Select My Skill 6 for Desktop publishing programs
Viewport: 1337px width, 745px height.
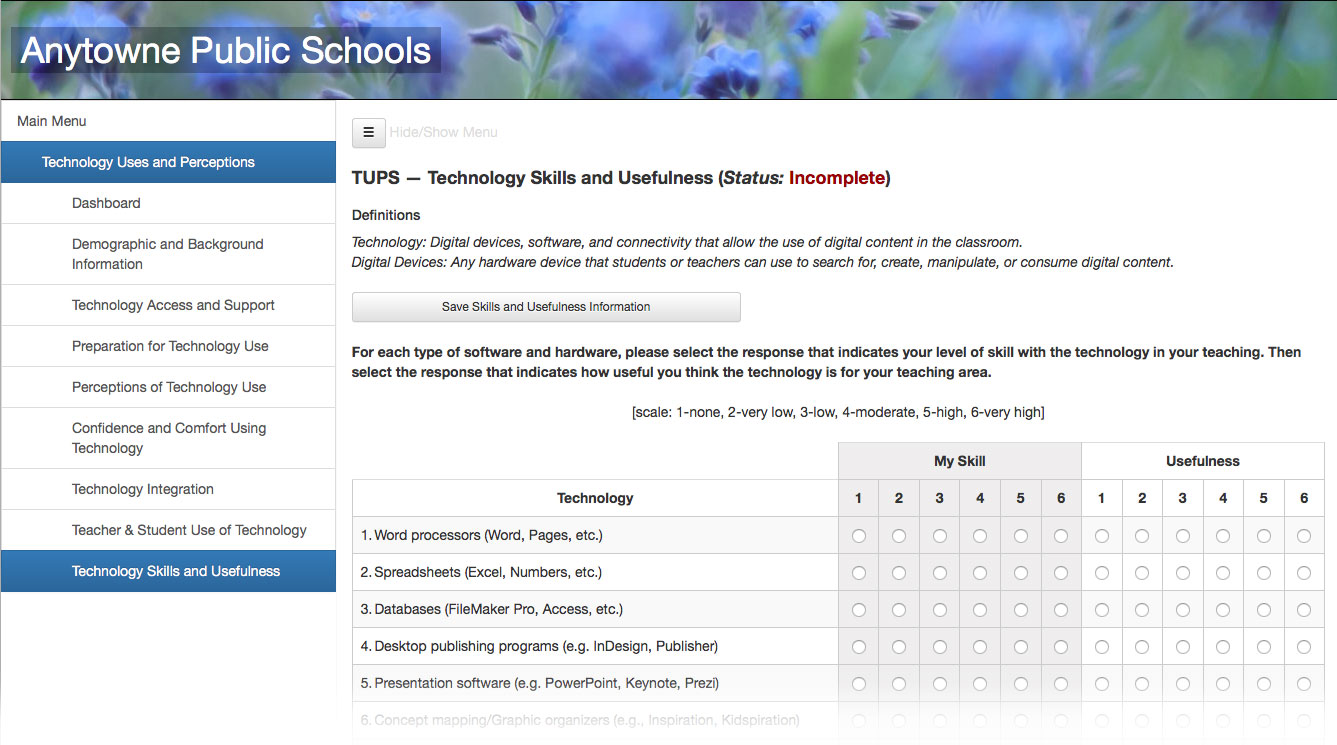pos(1061,647)
